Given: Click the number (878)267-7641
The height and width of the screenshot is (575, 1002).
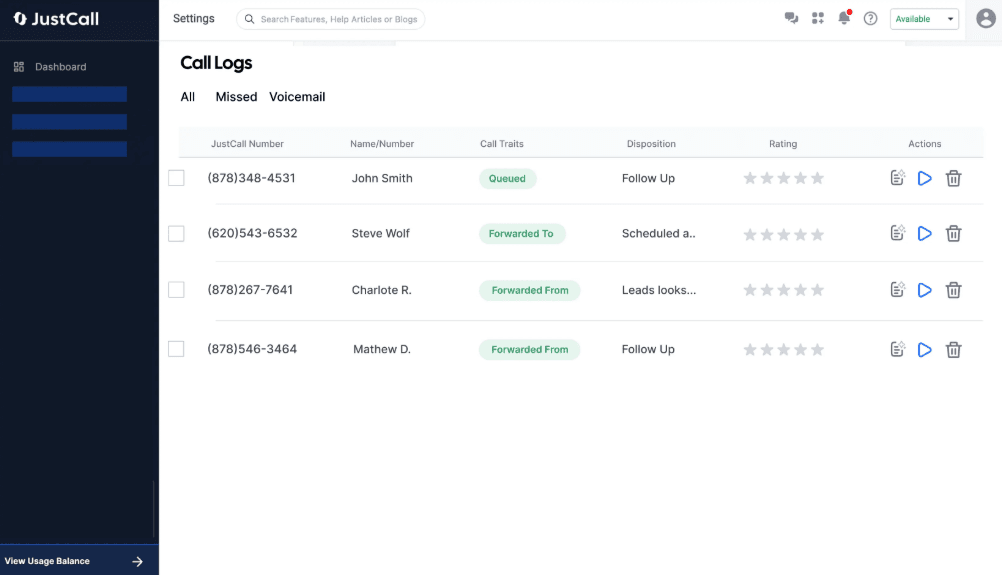Looking at the screenshot, I should point(250,290).
